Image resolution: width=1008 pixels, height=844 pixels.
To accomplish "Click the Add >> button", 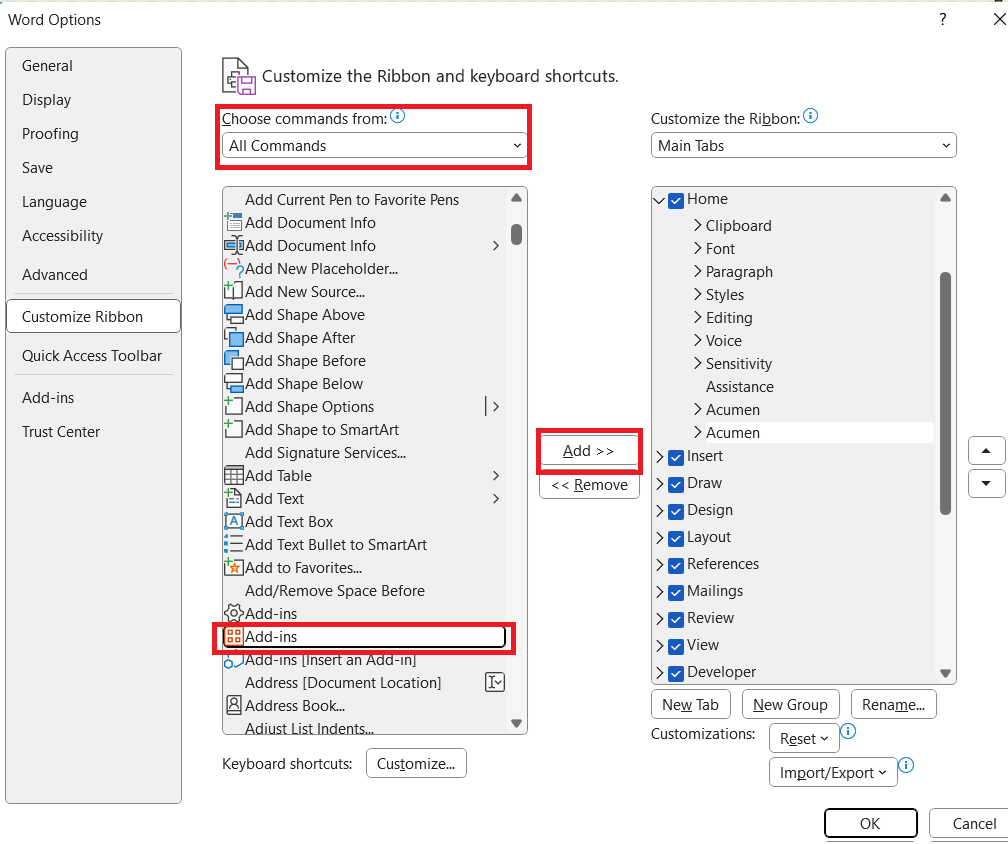I will 589,451.
